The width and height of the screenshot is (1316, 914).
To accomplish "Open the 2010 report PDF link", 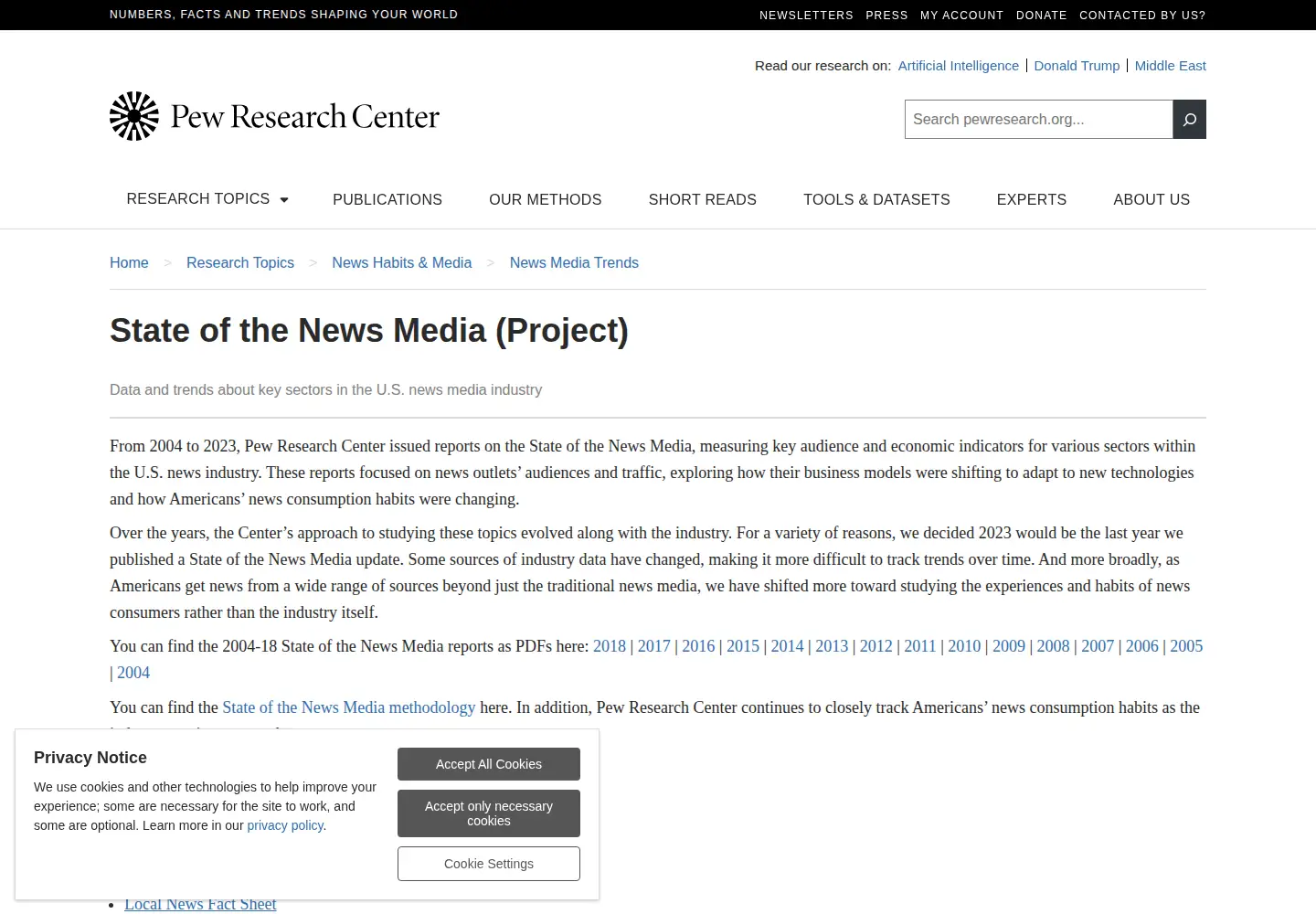I will (x=964, y=646).
